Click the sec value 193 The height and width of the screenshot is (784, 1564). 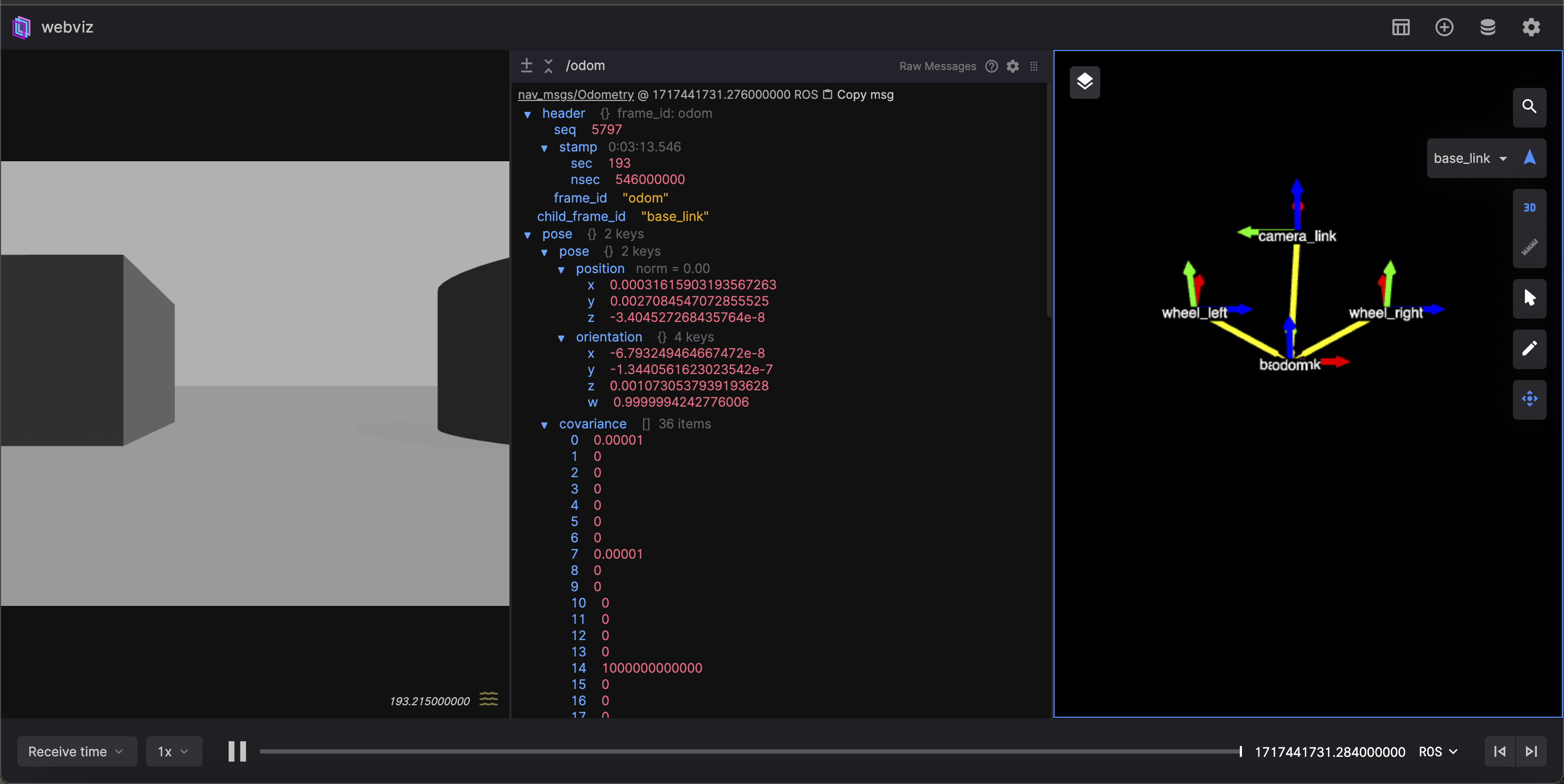point(619,163)
